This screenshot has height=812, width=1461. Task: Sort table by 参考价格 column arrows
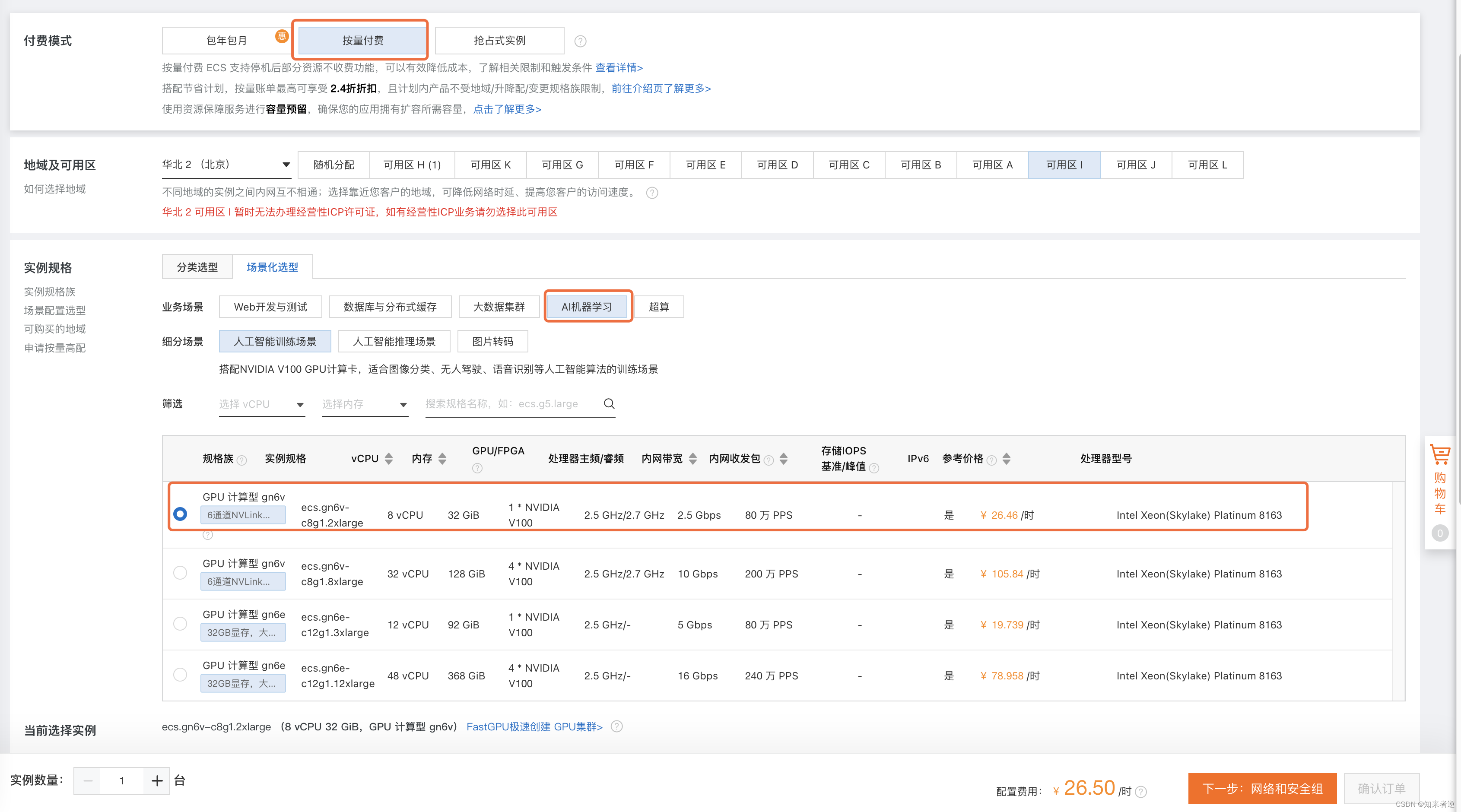pos(1007,459)
